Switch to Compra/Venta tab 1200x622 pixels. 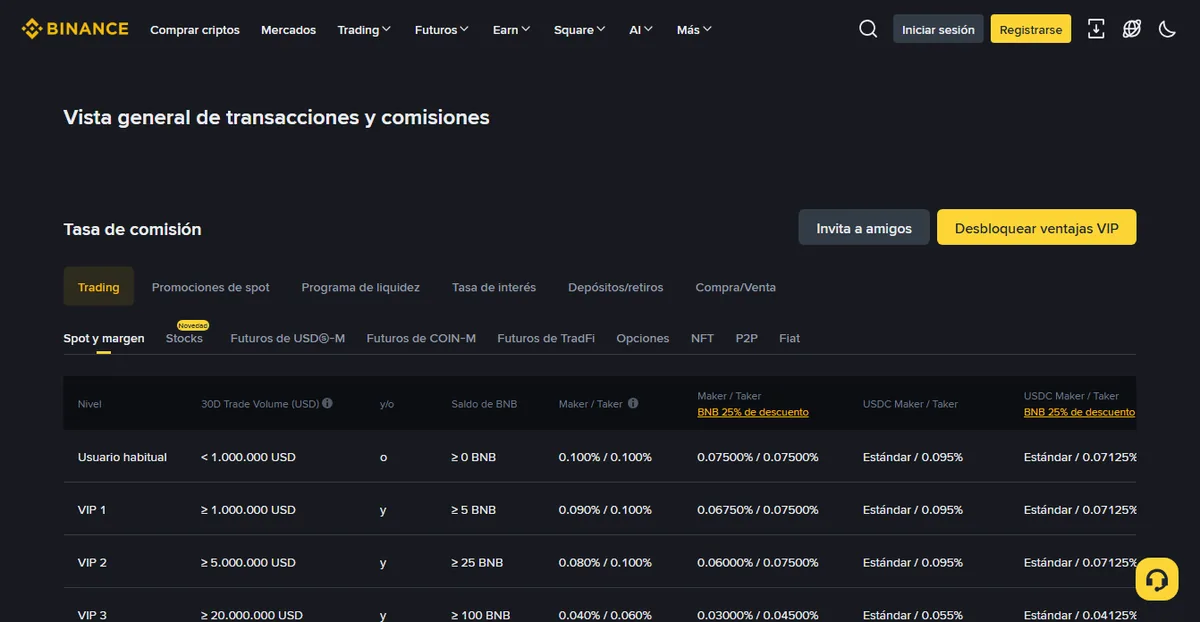pos(736,287)
